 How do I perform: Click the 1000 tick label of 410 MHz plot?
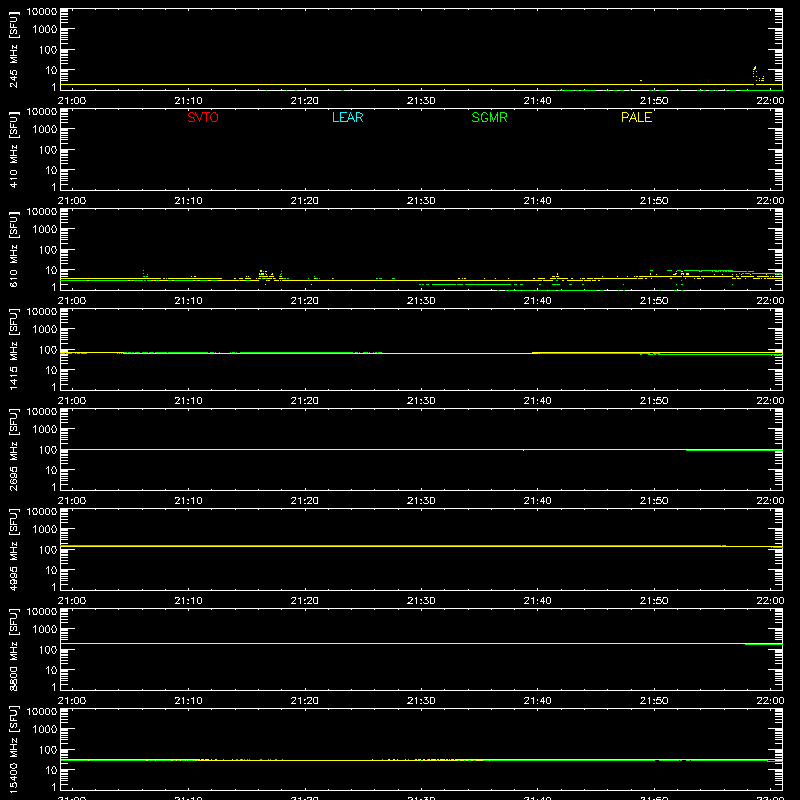coord(45,130)
